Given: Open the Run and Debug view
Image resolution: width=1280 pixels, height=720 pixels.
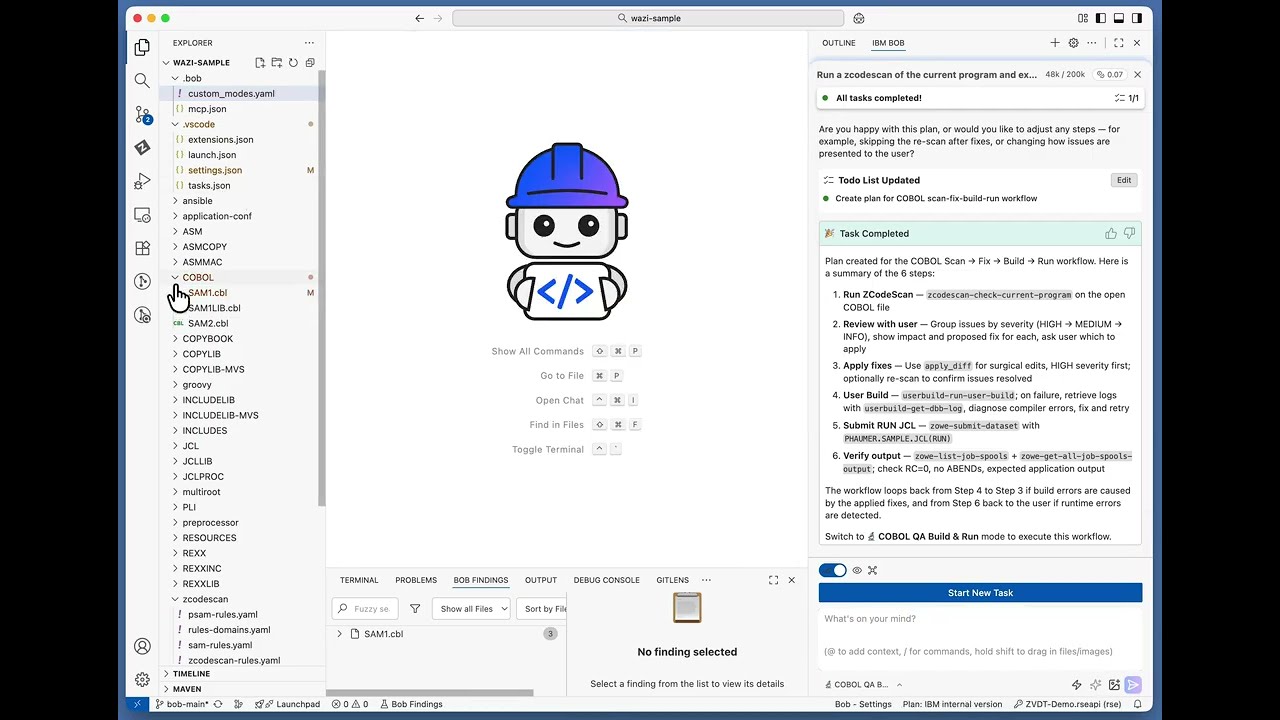Looking at the screenshot, I should pyautogui.click(x=142, y=182).
